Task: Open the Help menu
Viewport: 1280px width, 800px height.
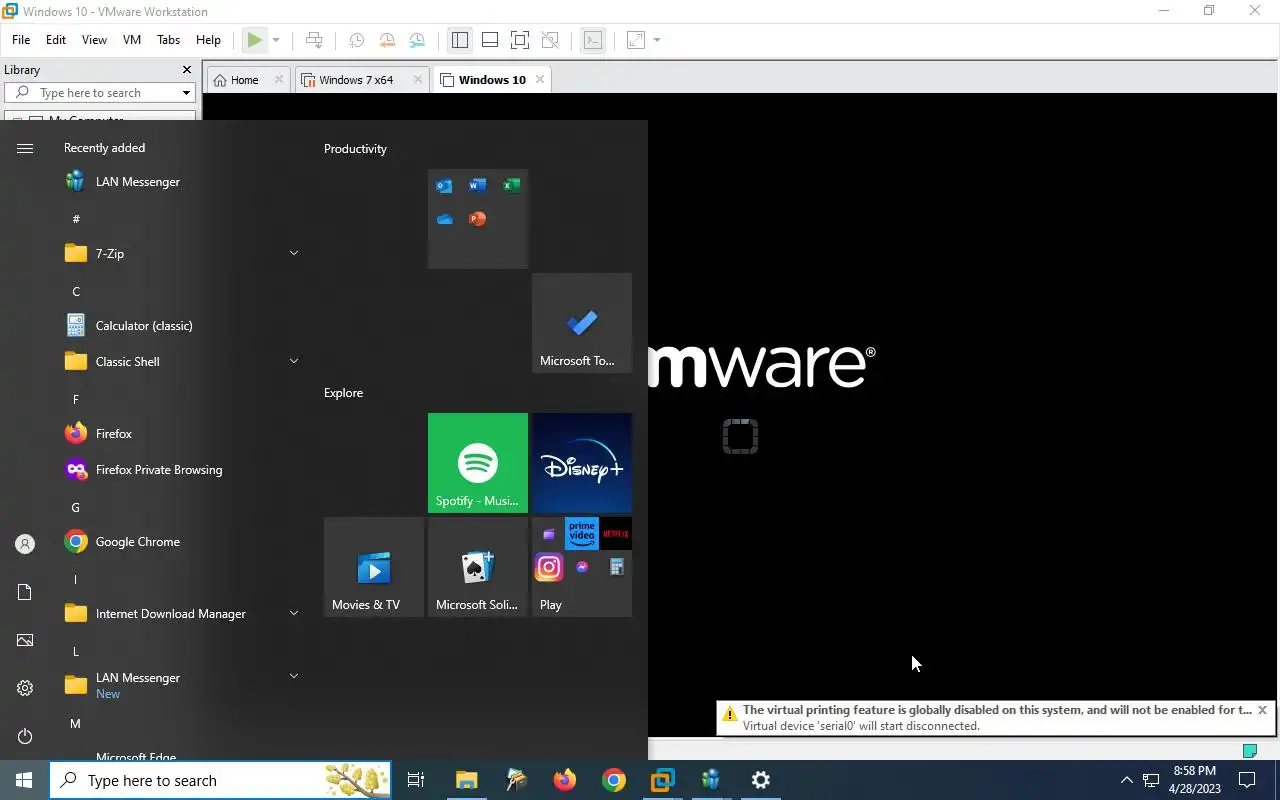Action: pyautogui.click(x=208, y=40)
